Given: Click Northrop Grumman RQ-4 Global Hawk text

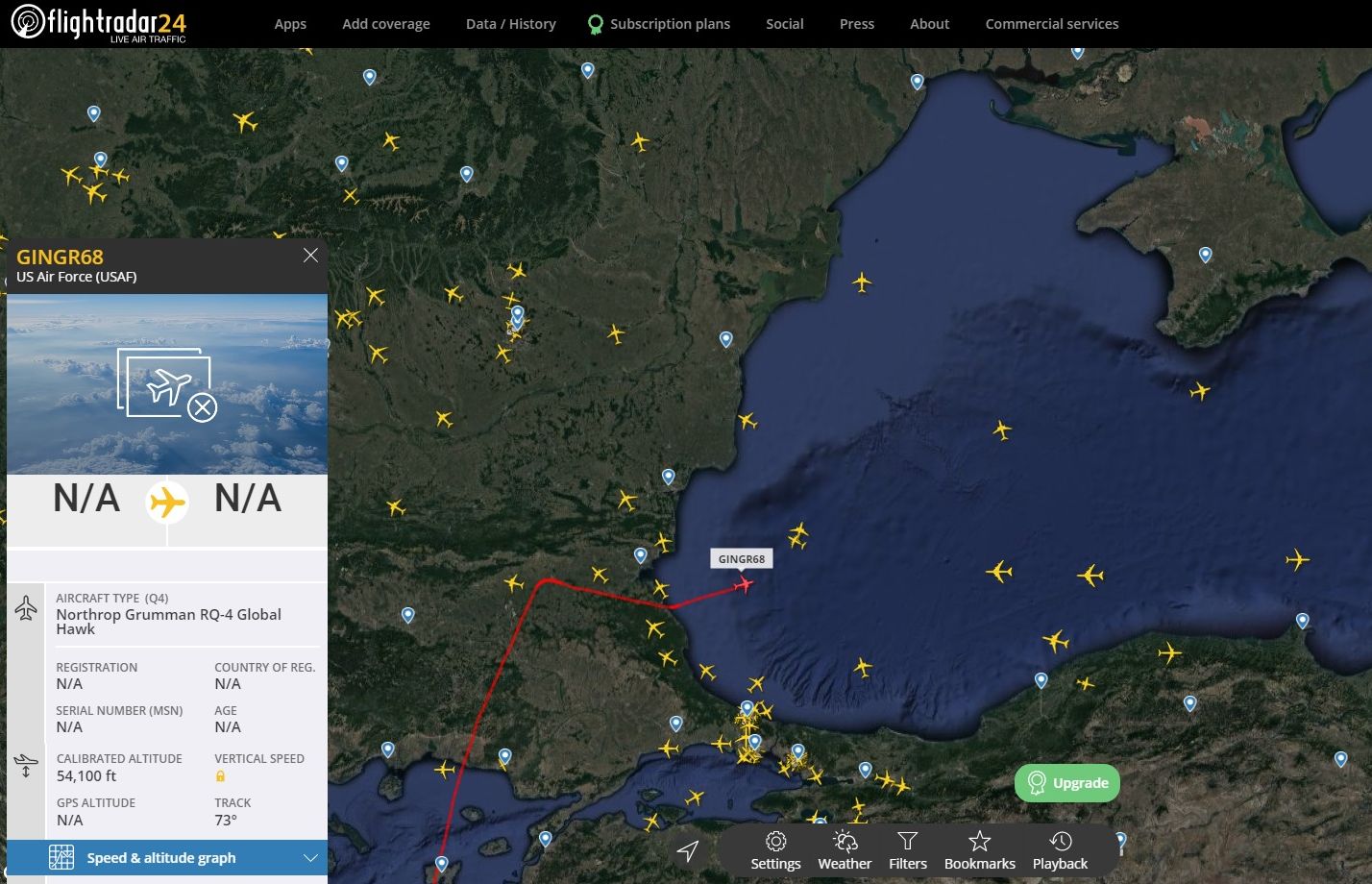Looking at the screenshot, I should tap(169, 622).
